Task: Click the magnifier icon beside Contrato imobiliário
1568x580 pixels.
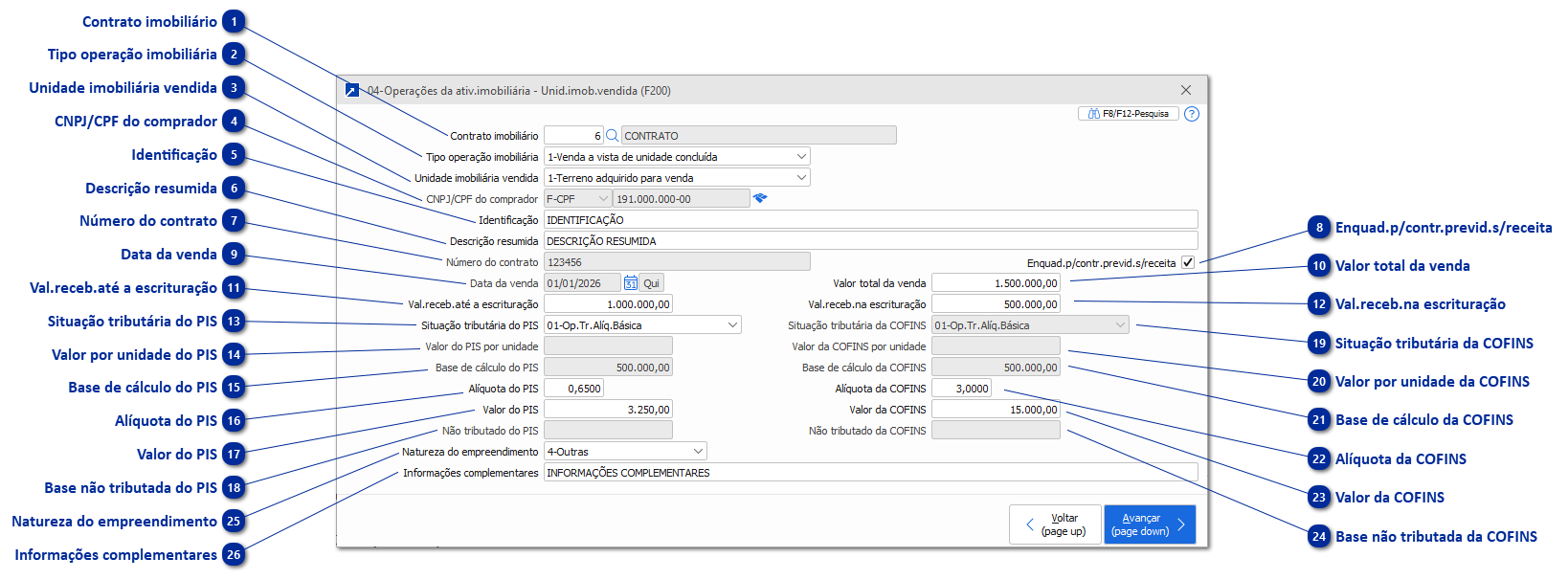Action: click(613, 136)
